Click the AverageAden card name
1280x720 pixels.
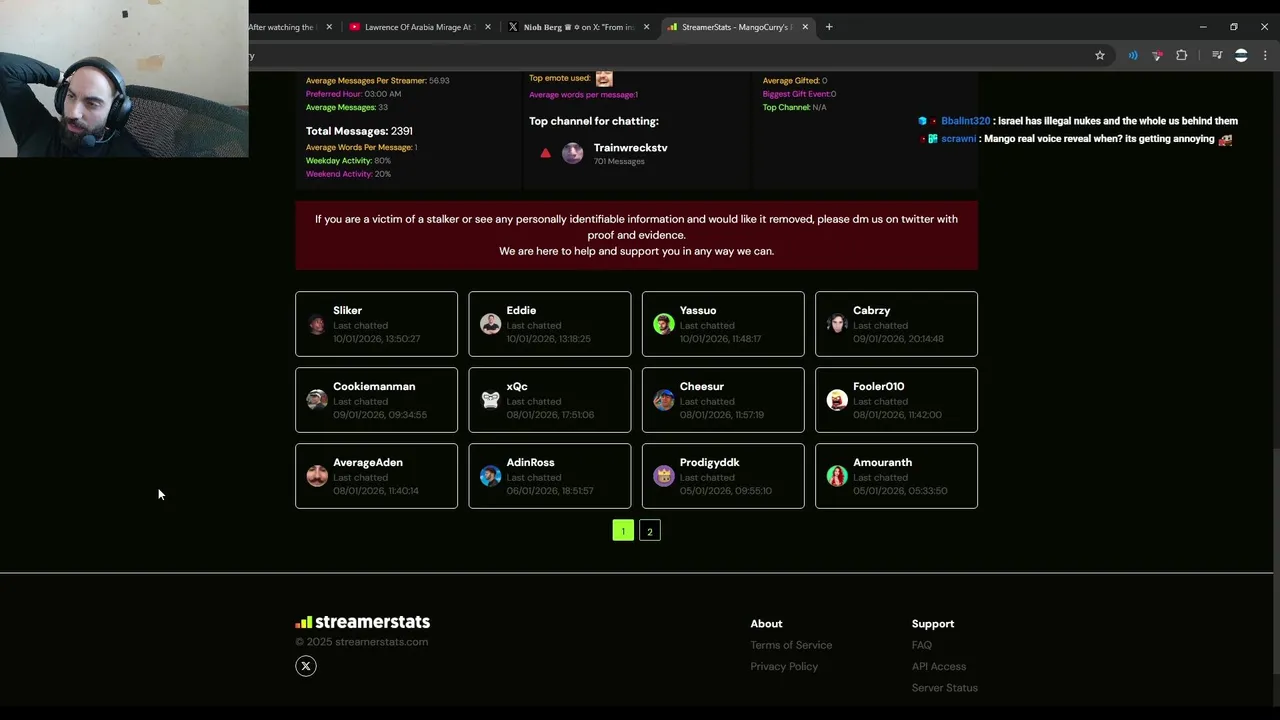coord(368,462)
